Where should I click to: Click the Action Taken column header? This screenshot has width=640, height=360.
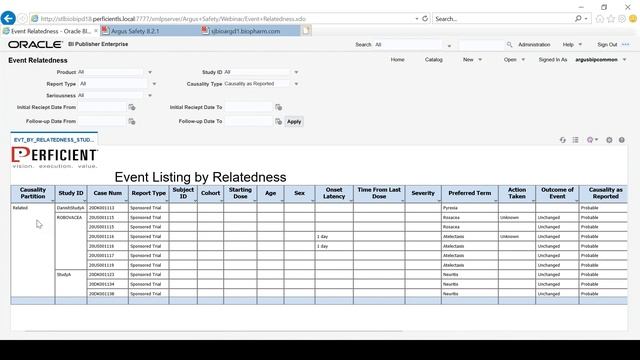coord(517,193)
